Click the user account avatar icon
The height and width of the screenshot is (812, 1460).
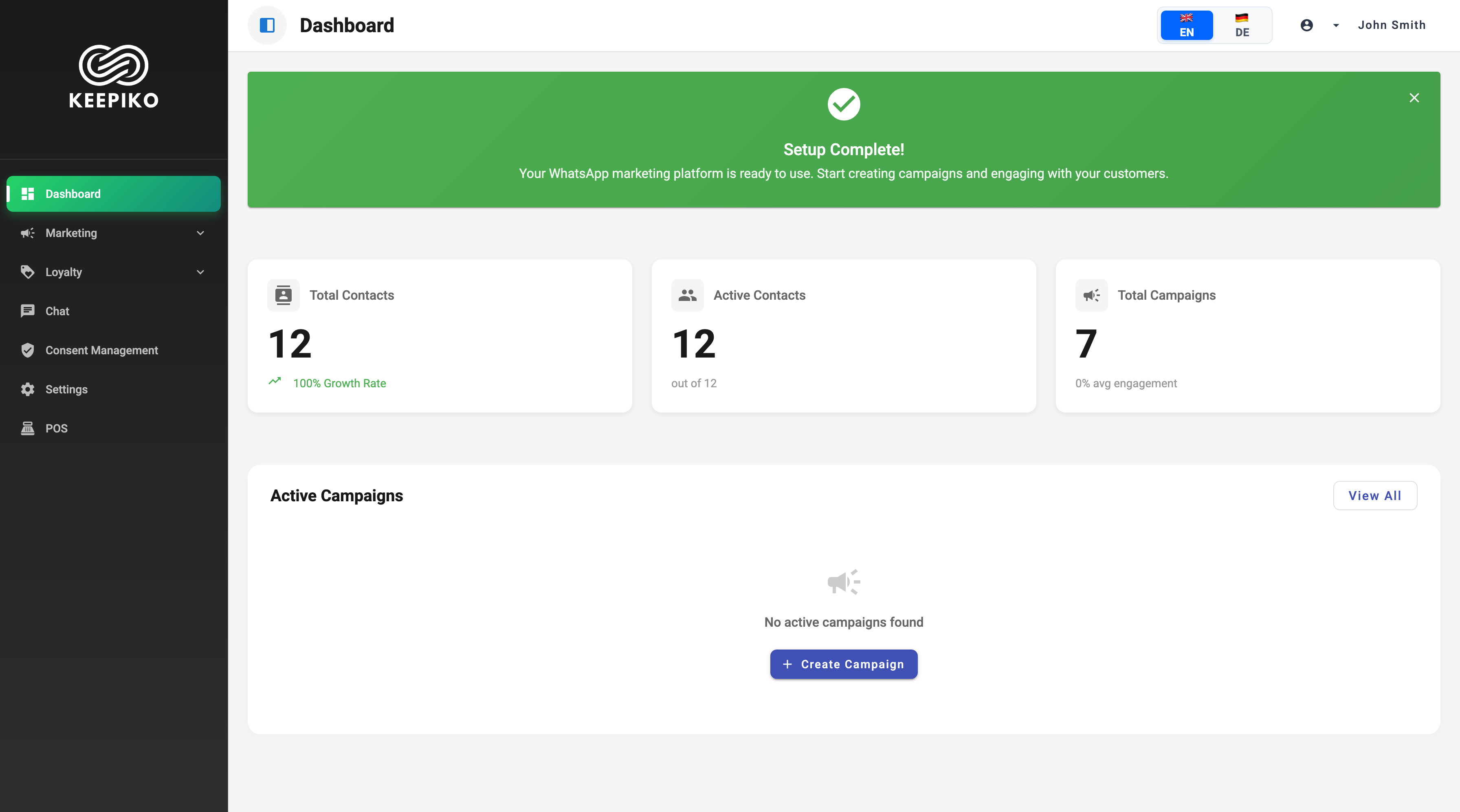1306,25
